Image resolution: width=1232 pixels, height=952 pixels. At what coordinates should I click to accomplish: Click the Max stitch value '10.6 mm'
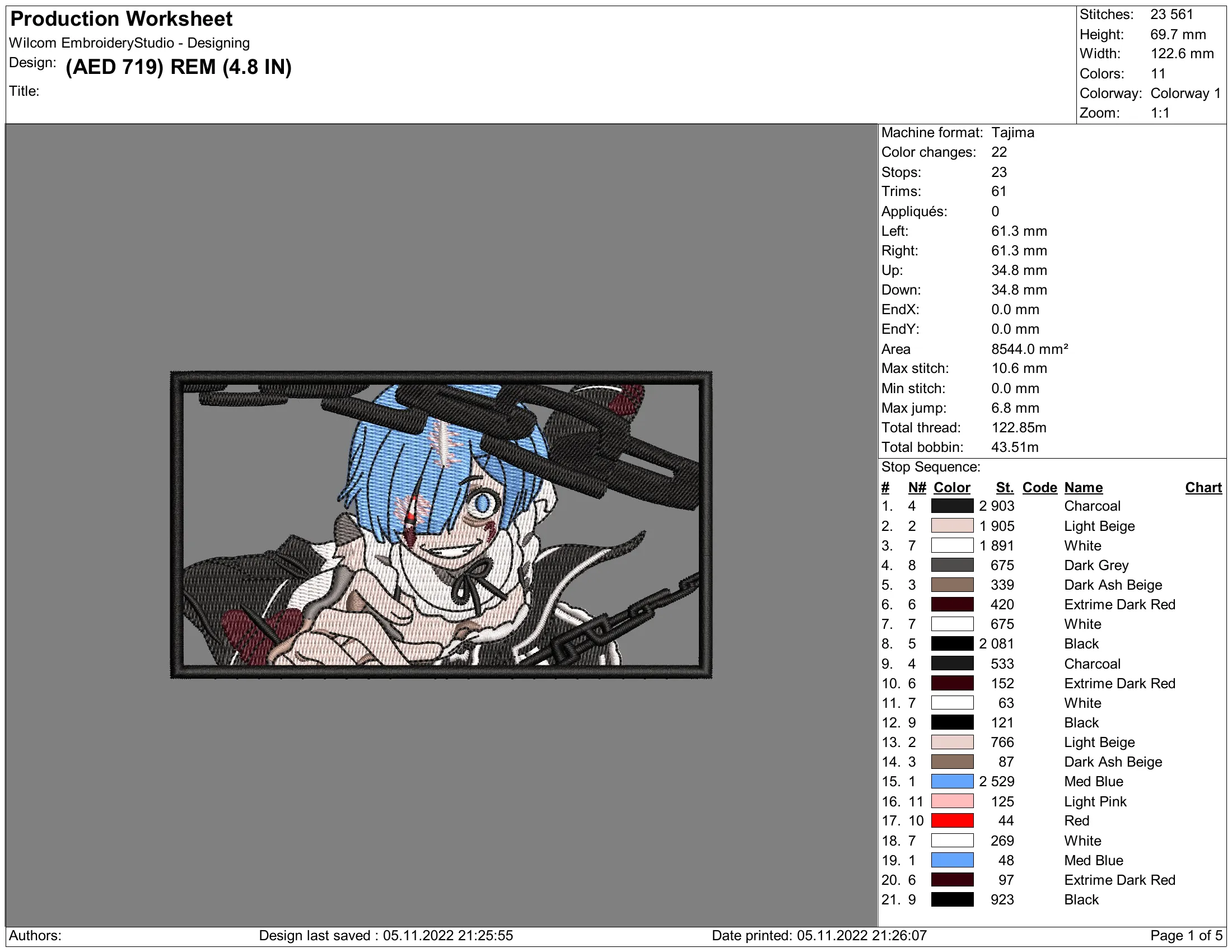coord(1019,368)
